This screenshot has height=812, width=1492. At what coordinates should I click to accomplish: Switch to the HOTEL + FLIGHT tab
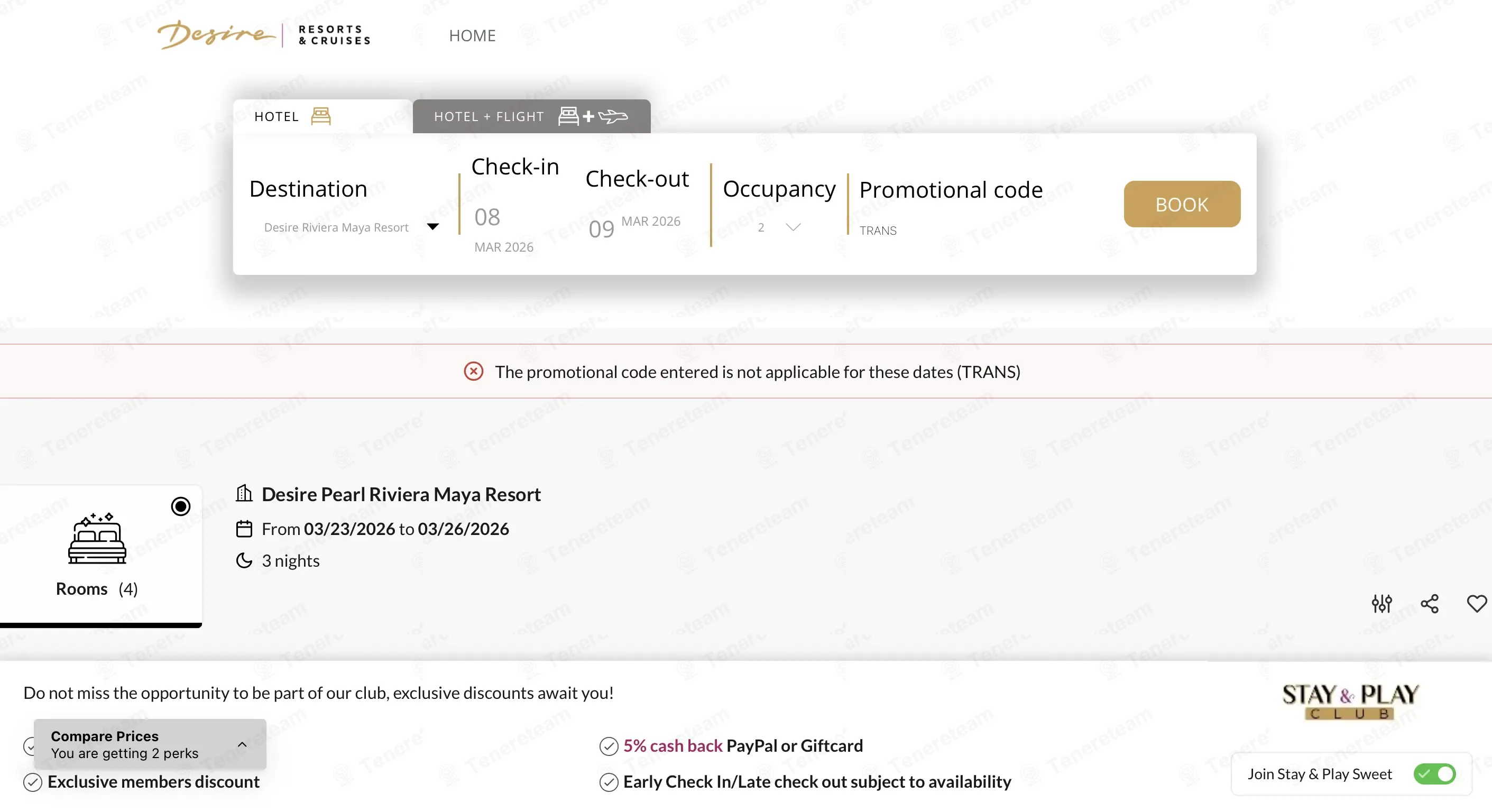tap(531, 116)
